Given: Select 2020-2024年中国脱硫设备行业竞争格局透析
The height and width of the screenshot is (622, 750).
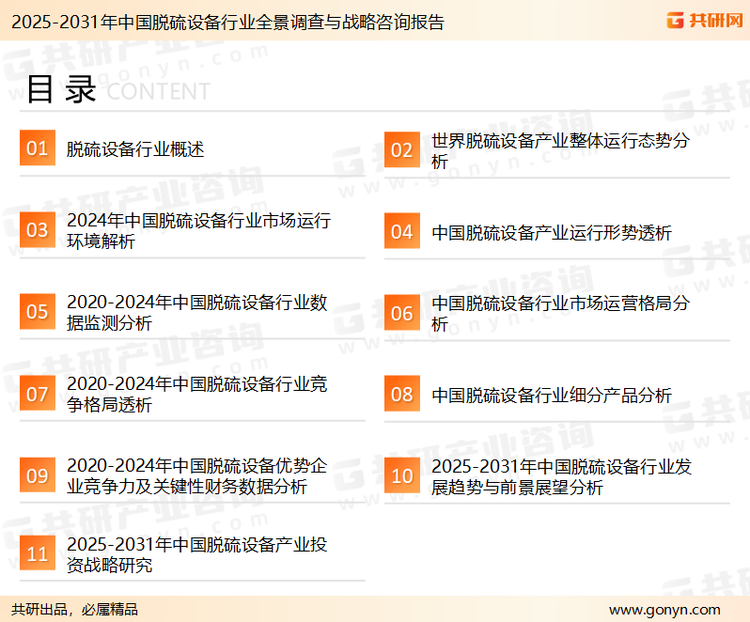Looking at the screenshot, I should click(197, 394).
